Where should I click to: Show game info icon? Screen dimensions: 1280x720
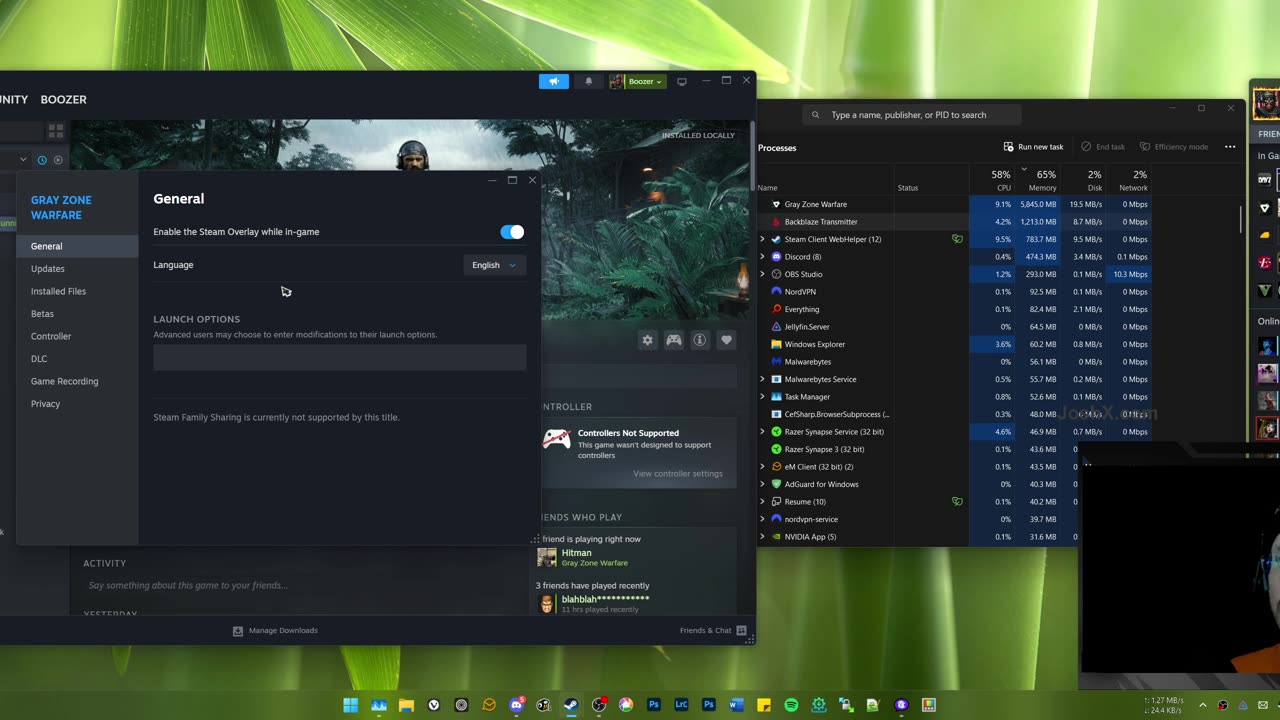click(700, 340)
